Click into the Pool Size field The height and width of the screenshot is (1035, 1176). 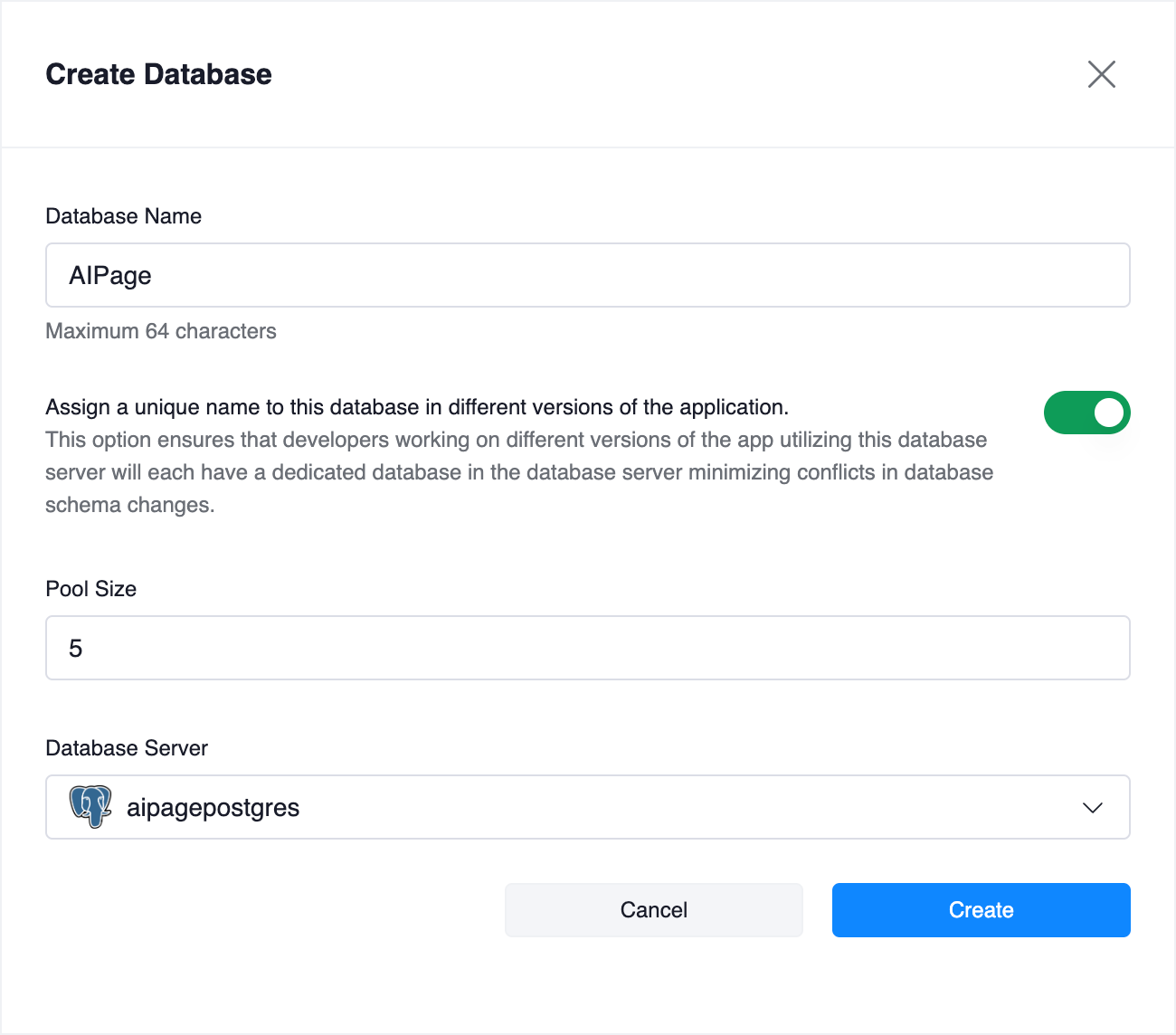[588, 648]
